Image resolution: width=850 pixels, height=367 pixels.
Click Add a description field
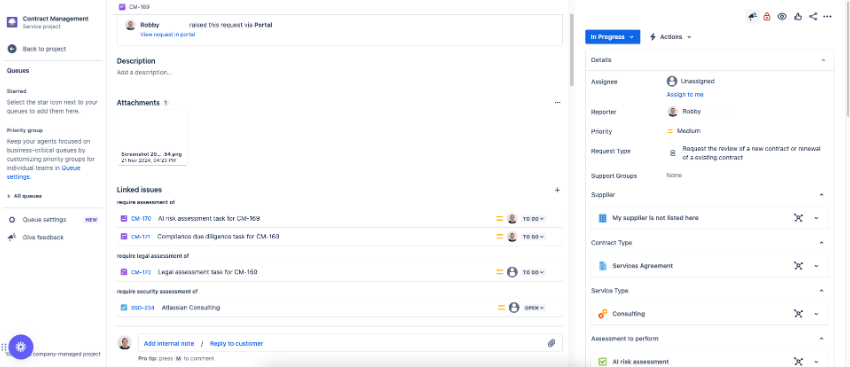(x=145, y=72)
